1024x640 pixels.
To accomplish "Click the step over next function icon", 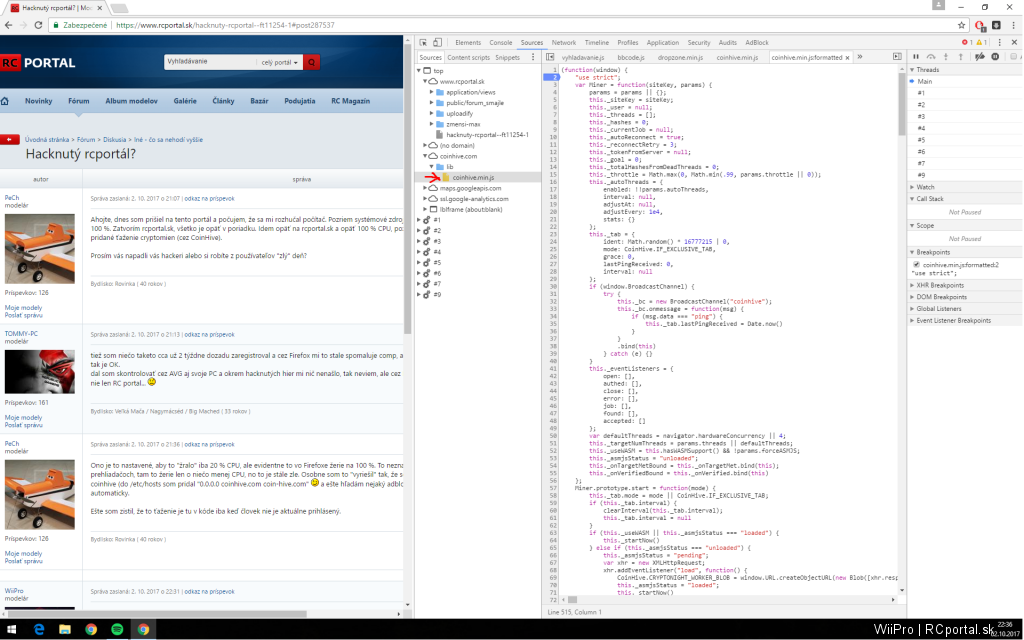I will tap(931, 57).
